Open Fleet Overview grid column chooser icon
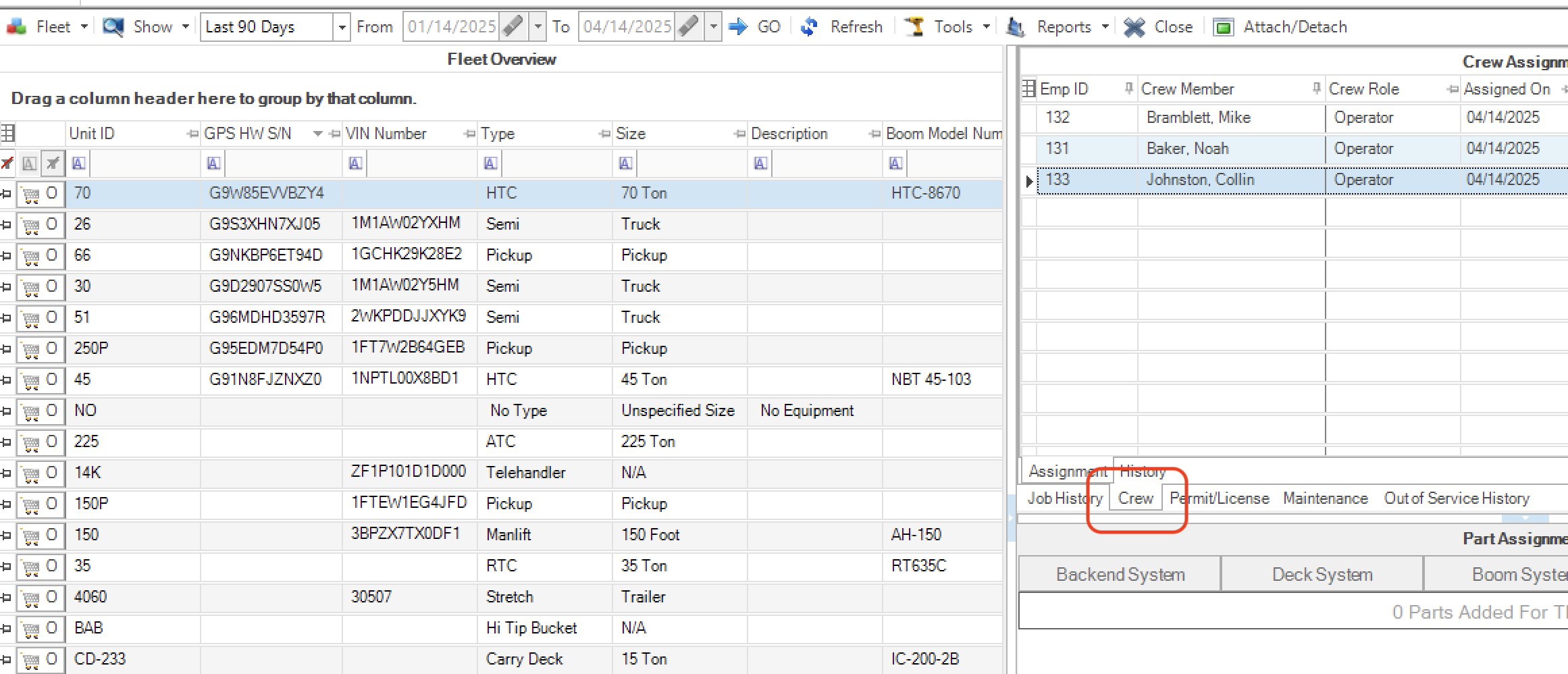 click(7, 133)
